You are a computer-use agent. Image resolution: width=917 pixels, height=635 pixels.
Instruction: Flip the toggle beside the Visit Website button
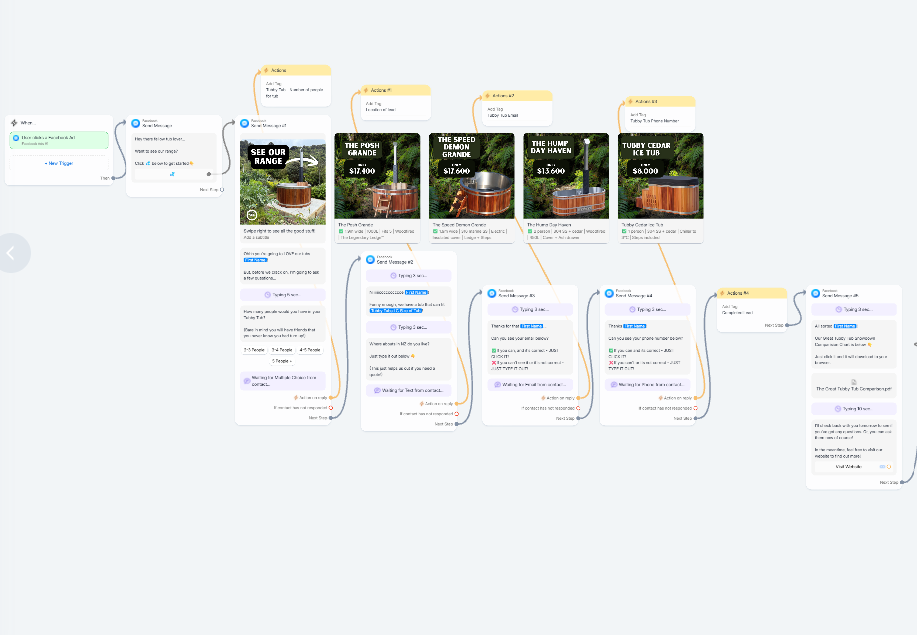pos(882,466)
